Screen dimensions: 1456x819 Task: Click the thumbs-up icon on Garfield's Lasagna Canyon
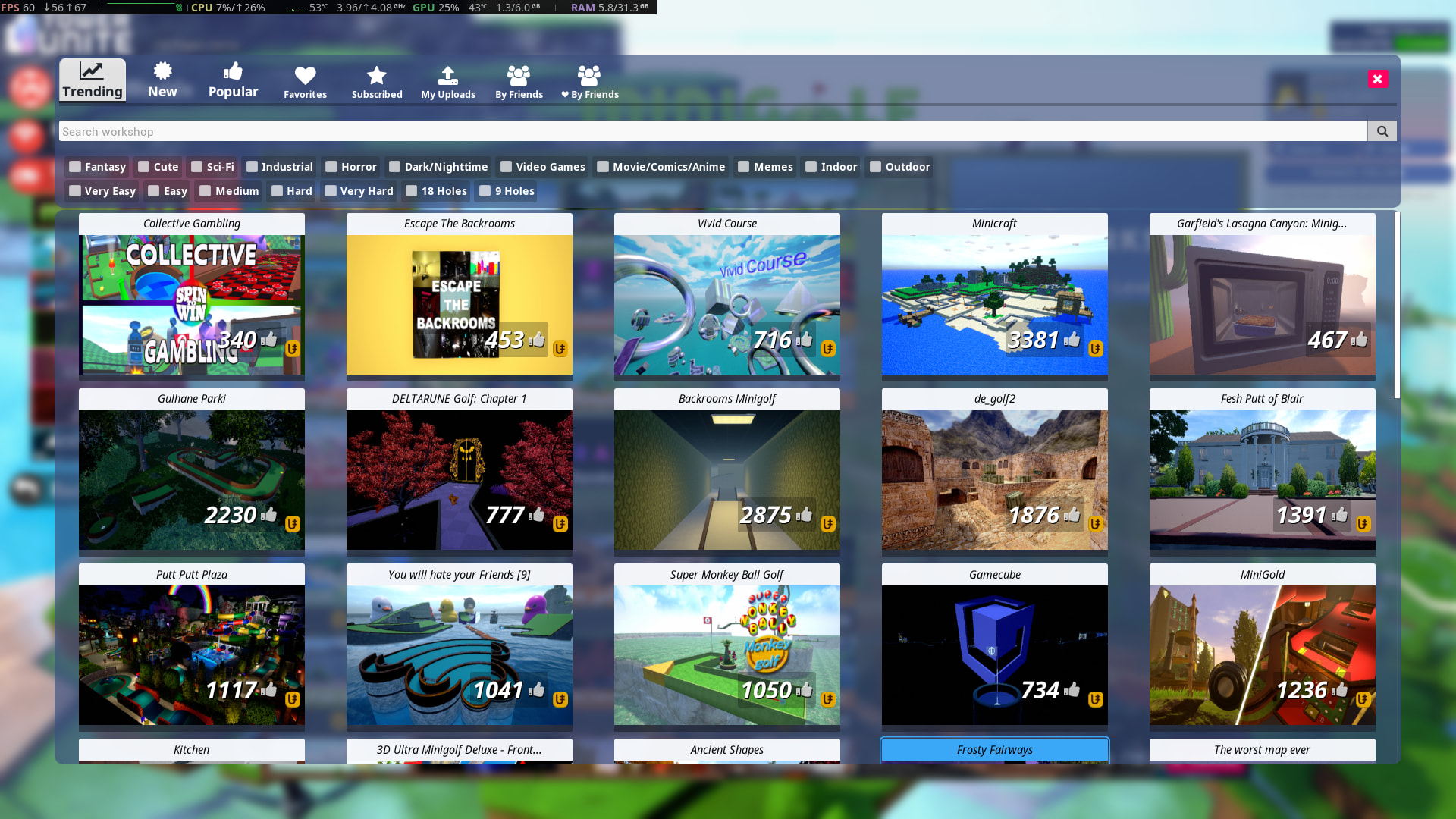[1360, 339]
